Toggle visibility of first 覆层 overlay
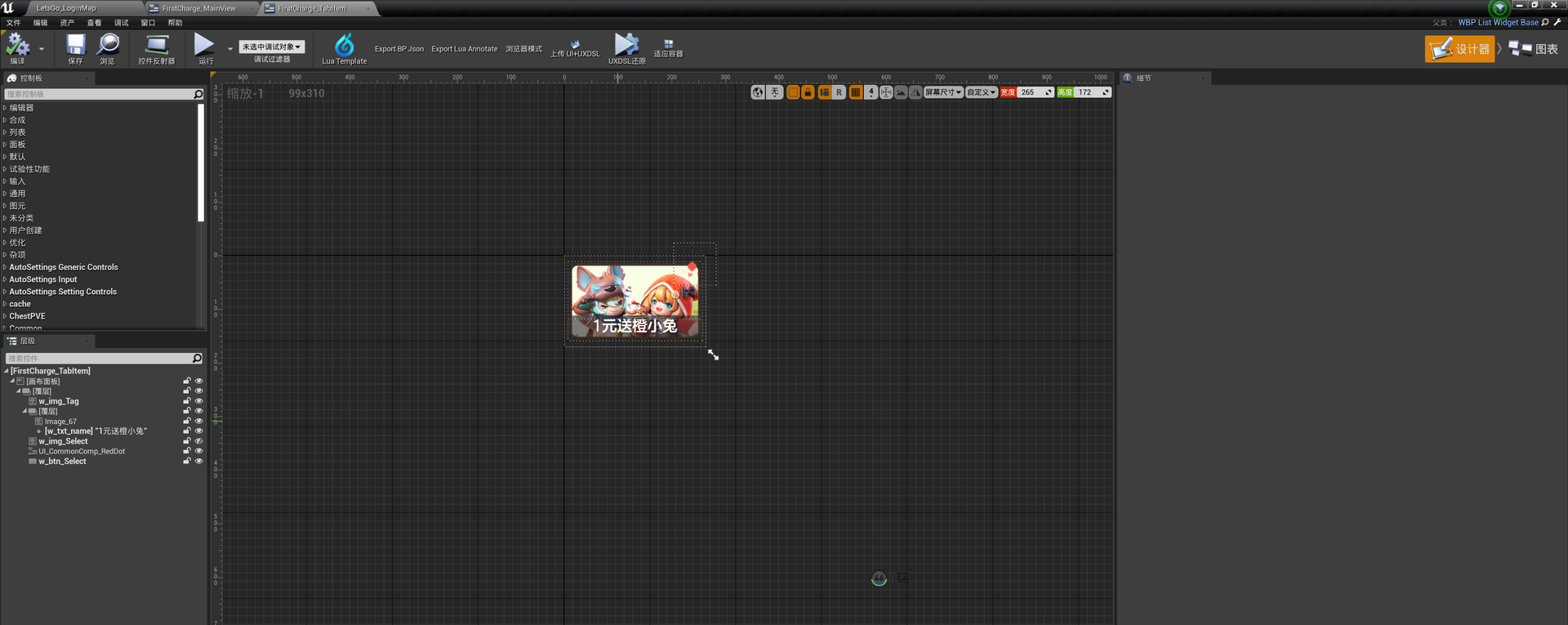The height and width of the screenshot is (625, 1568). [x=198, y=391]
